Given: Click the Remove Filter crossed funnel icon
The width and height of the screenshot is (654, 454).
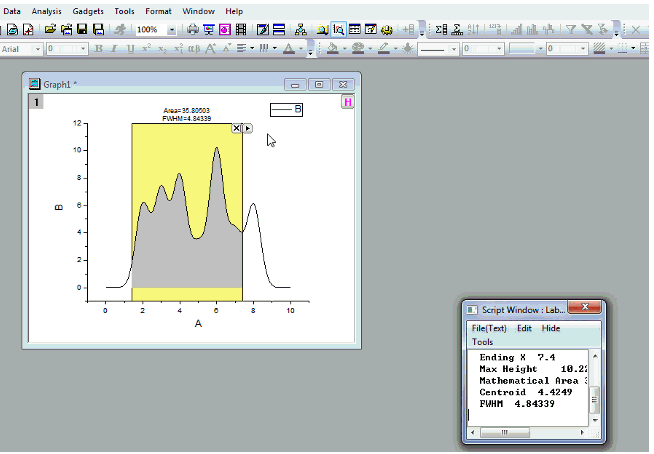Looking at the screenshot, I should click(587, 30).
